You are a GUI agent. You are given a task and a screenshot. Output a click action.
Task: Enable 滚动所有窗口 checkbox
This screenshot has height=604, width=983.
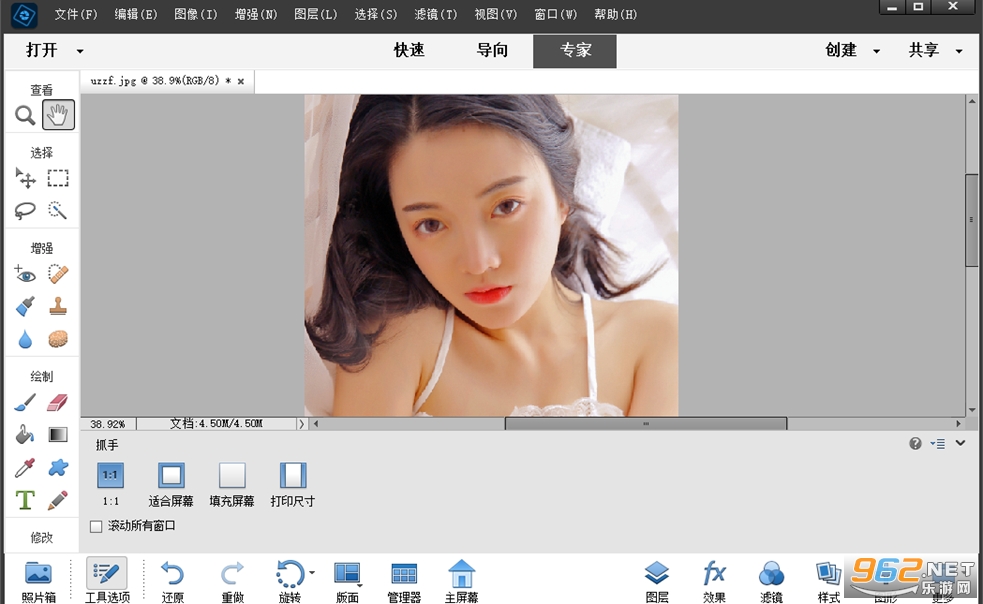pyautogui.click(x=96, y=526)
